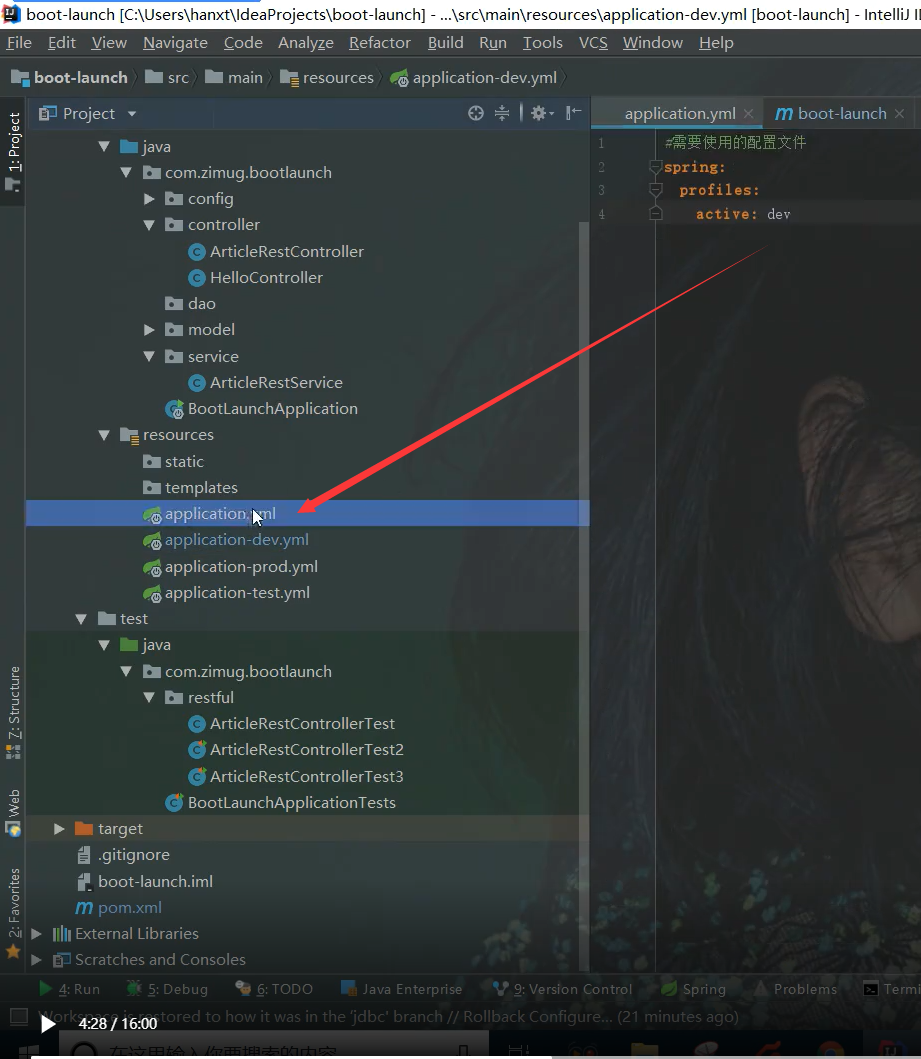Open the Build menu
921x1059 pixels.
(x=446, y=43)
